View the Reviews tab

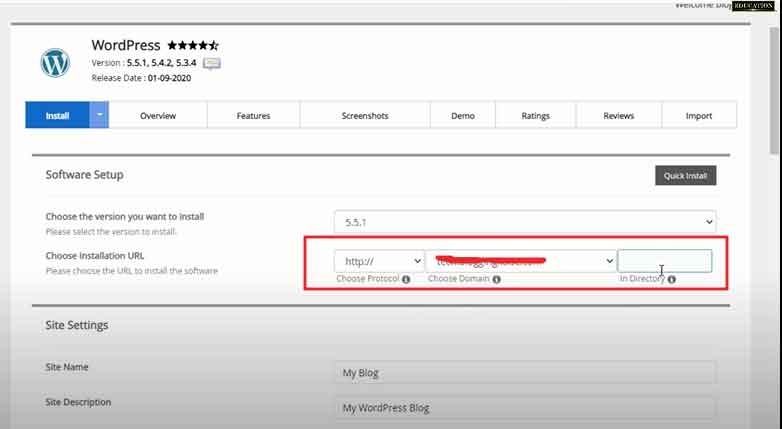coord(618,116)
